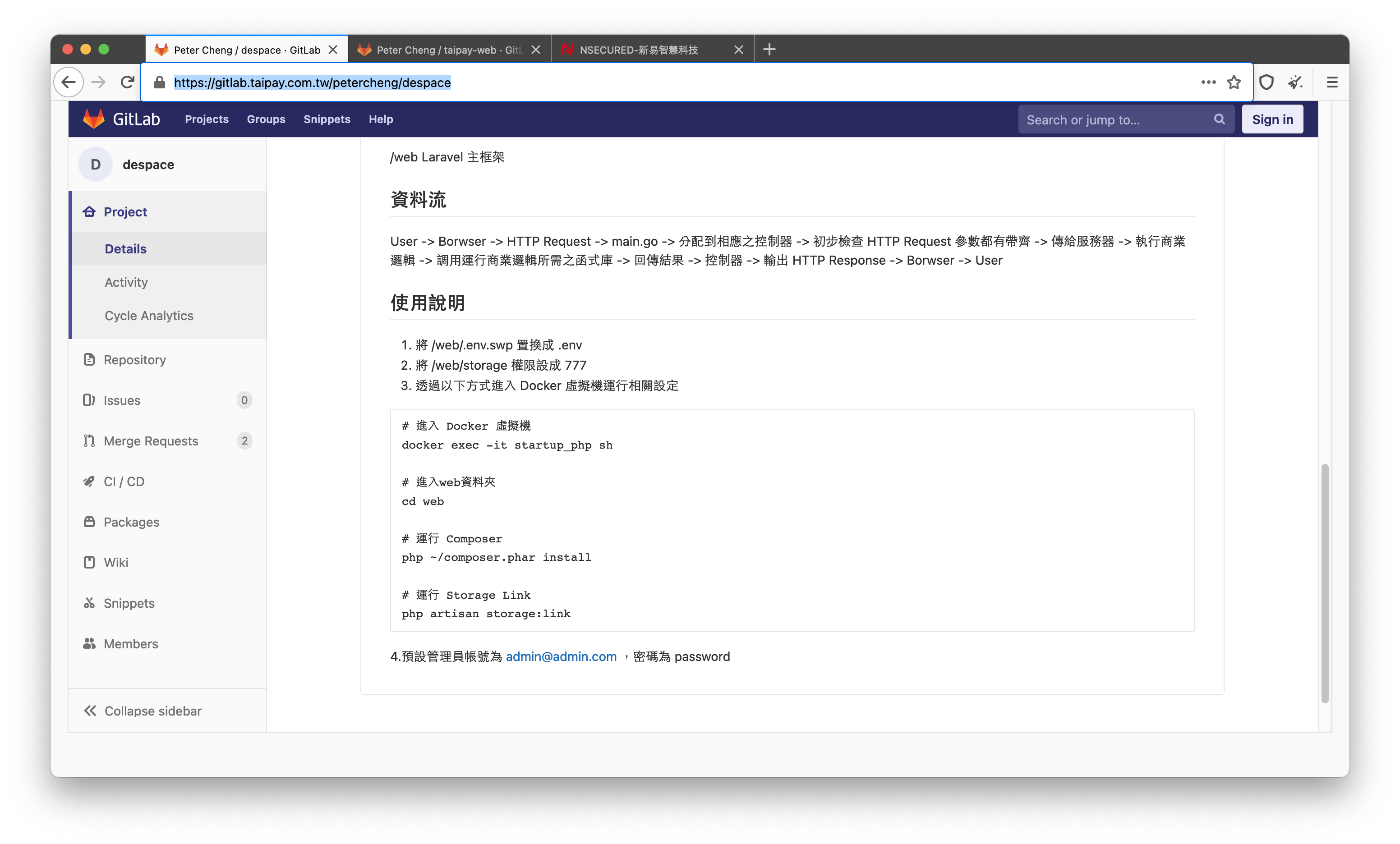
Task: Focus the Search or jump to field
Action: click(1126, 119)
